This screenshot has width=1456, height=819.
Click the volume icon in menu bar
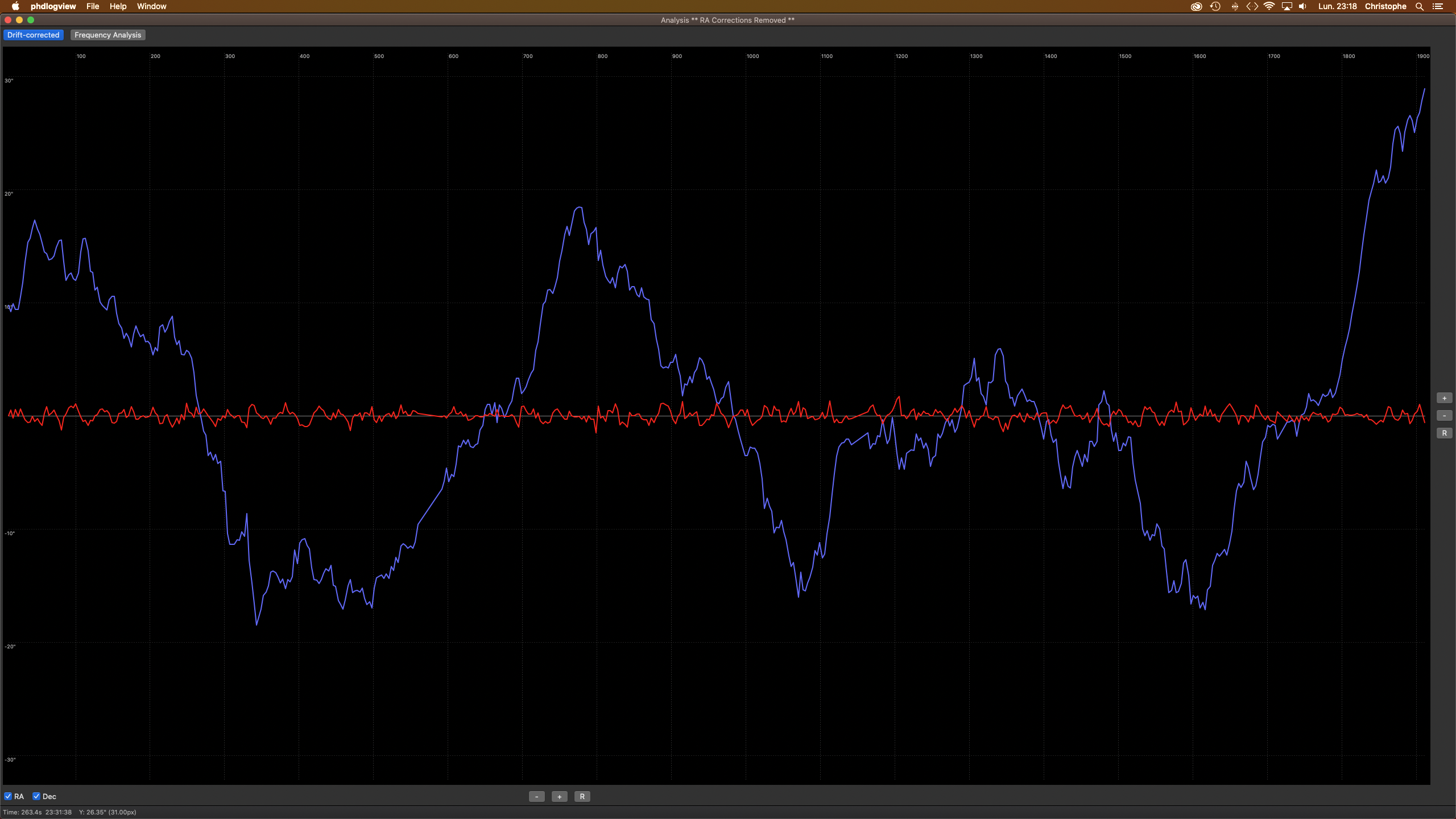1302,6
